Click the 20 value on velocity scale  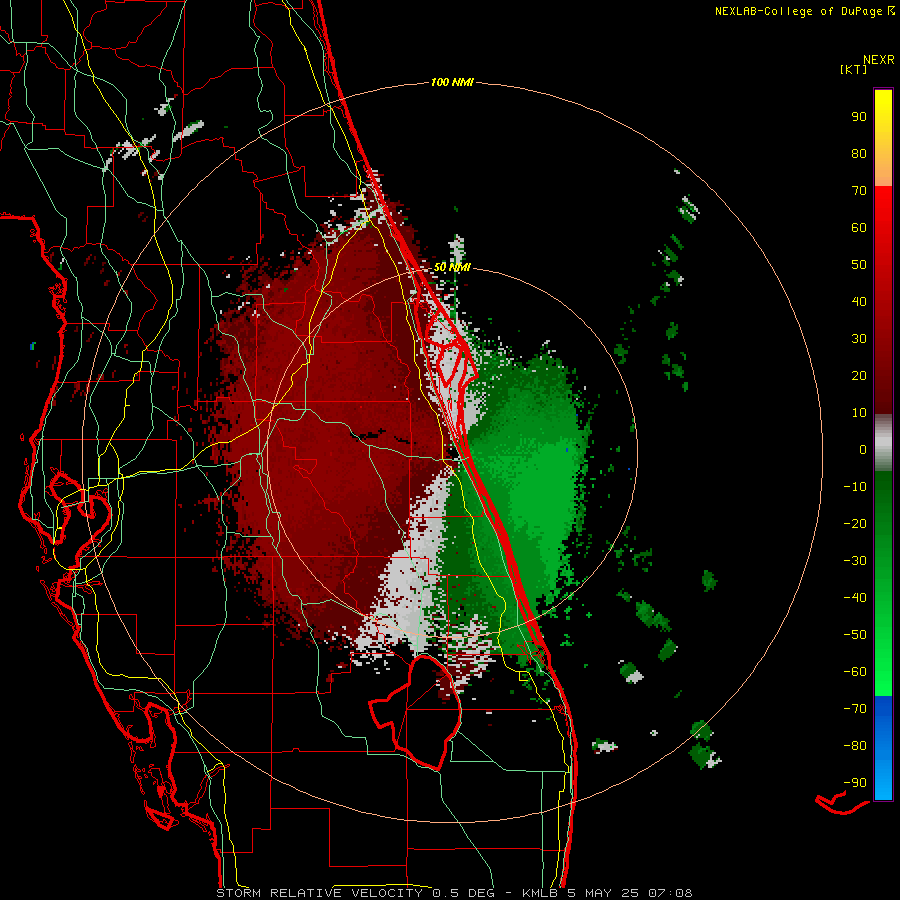859,376
